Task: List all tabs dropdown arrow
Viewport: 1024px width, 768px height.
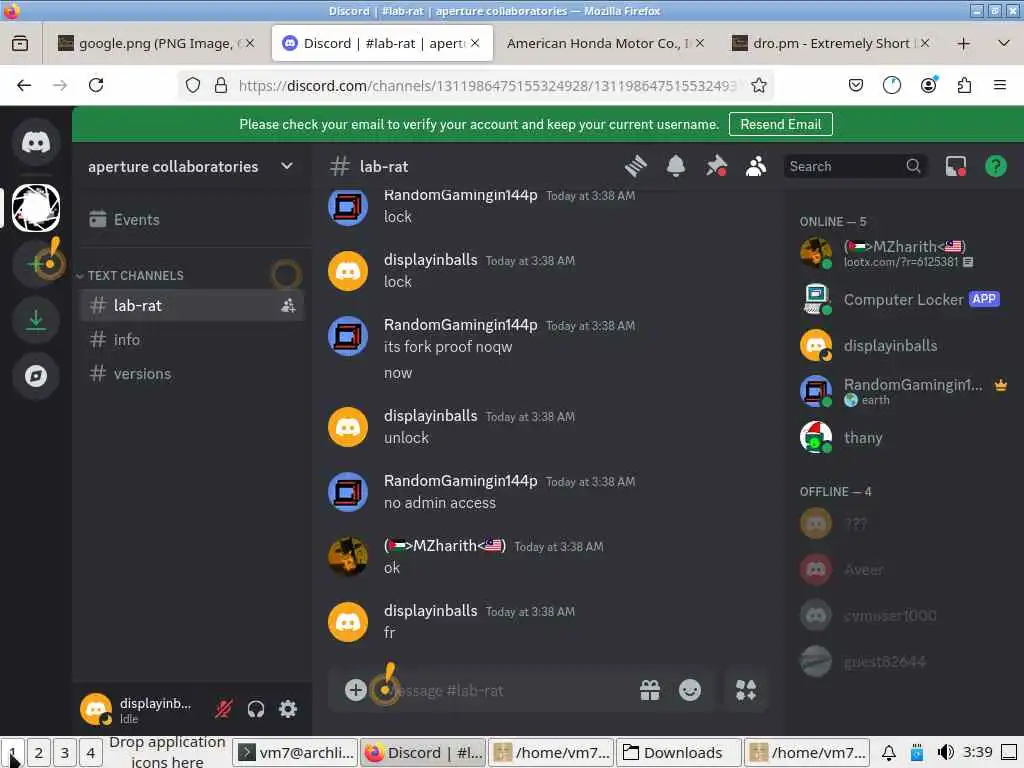Action: point(1004,43)
